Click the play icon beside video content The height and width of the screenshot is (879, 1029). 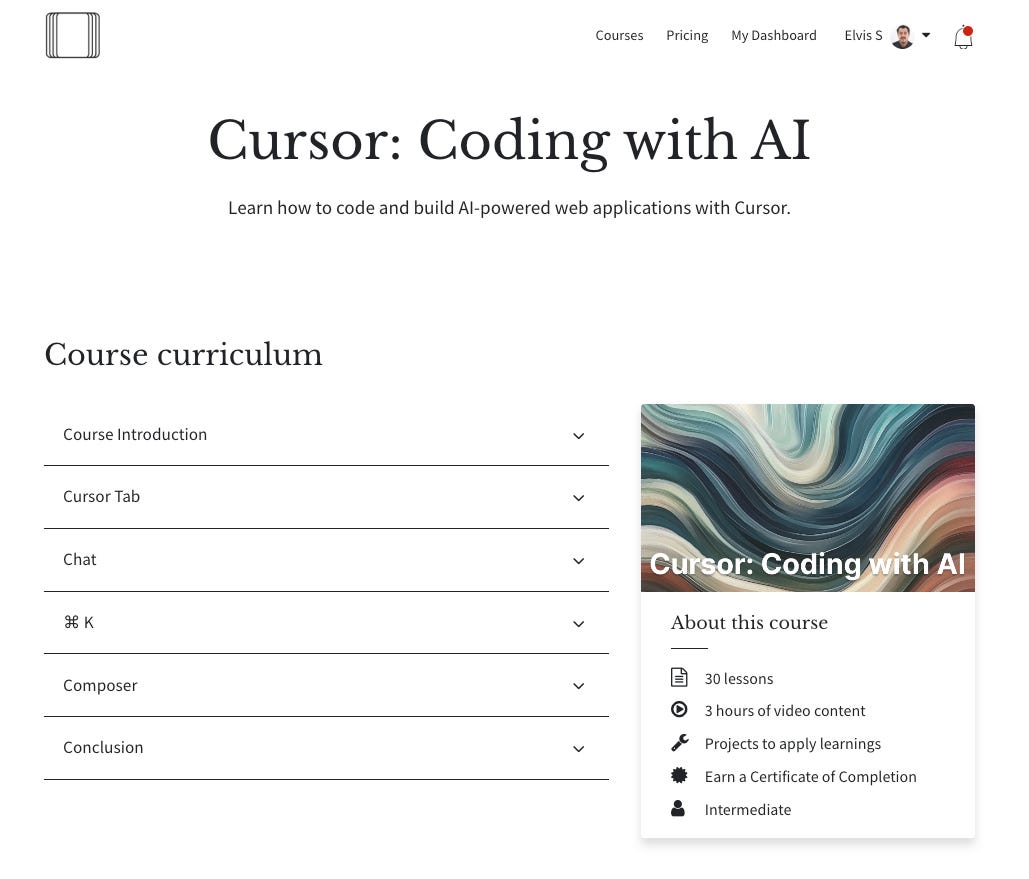679,710
